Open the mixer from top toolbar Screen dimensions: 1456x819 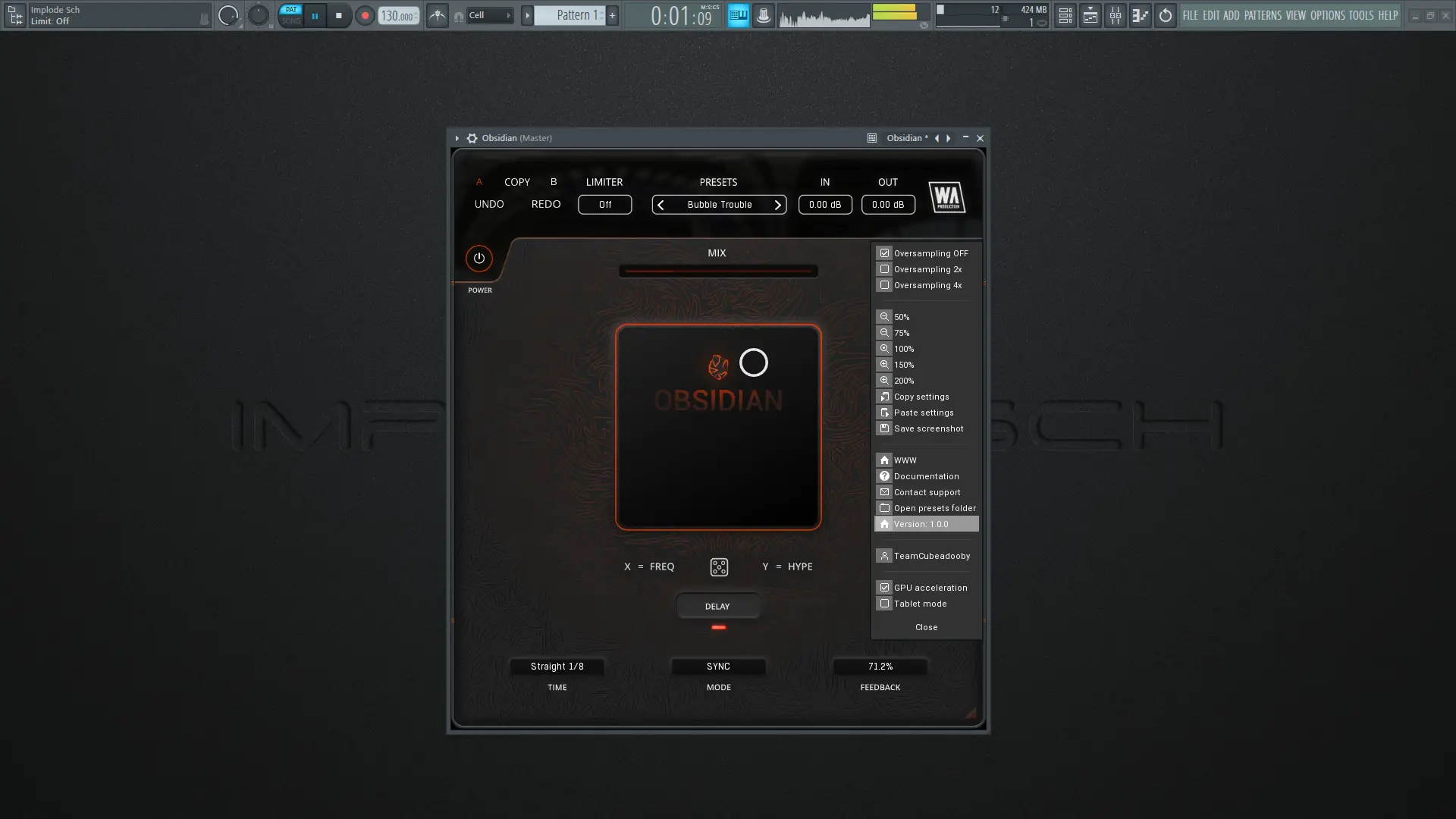[1116, 15]
